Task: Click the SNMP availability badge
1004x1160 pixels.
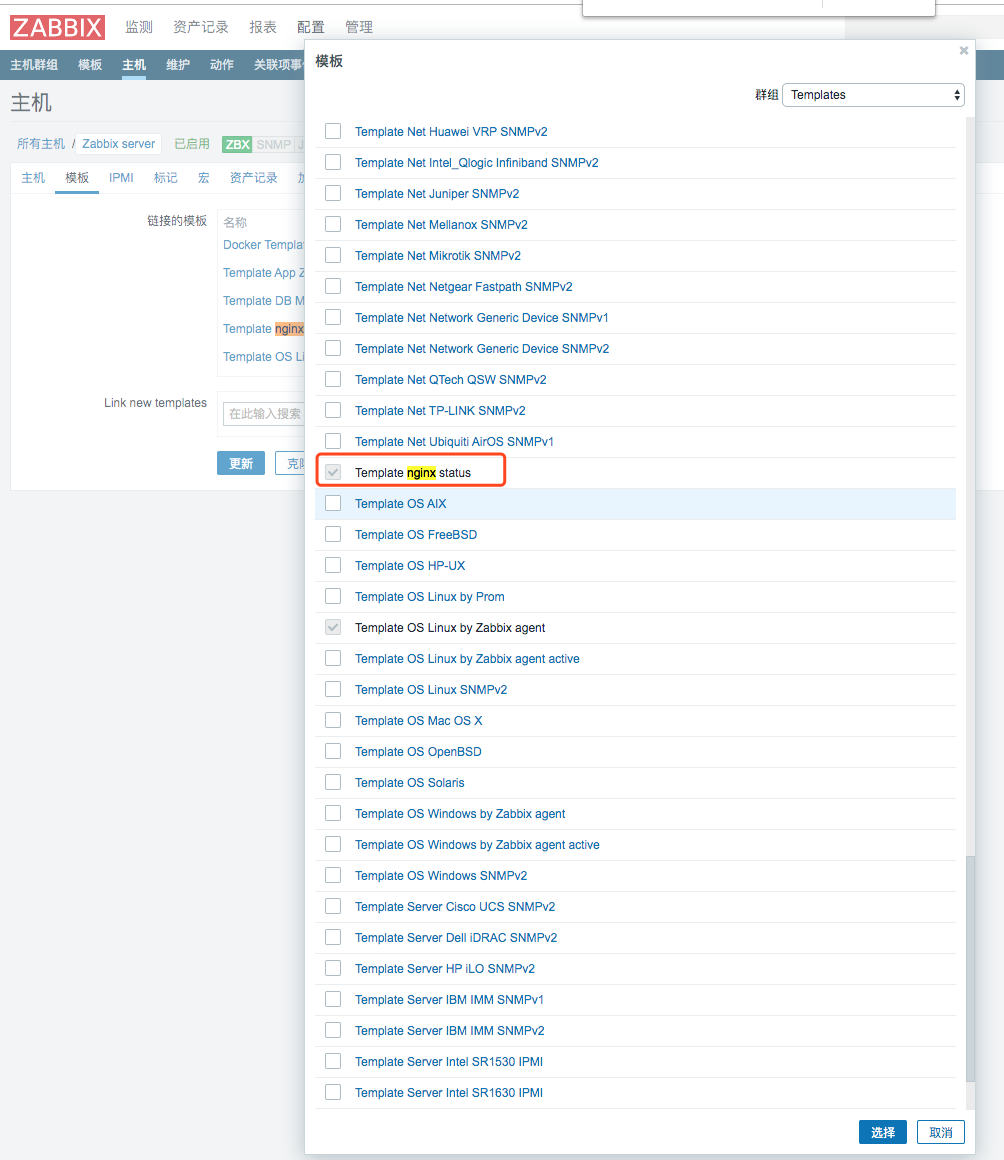Action: pos(274,144)
